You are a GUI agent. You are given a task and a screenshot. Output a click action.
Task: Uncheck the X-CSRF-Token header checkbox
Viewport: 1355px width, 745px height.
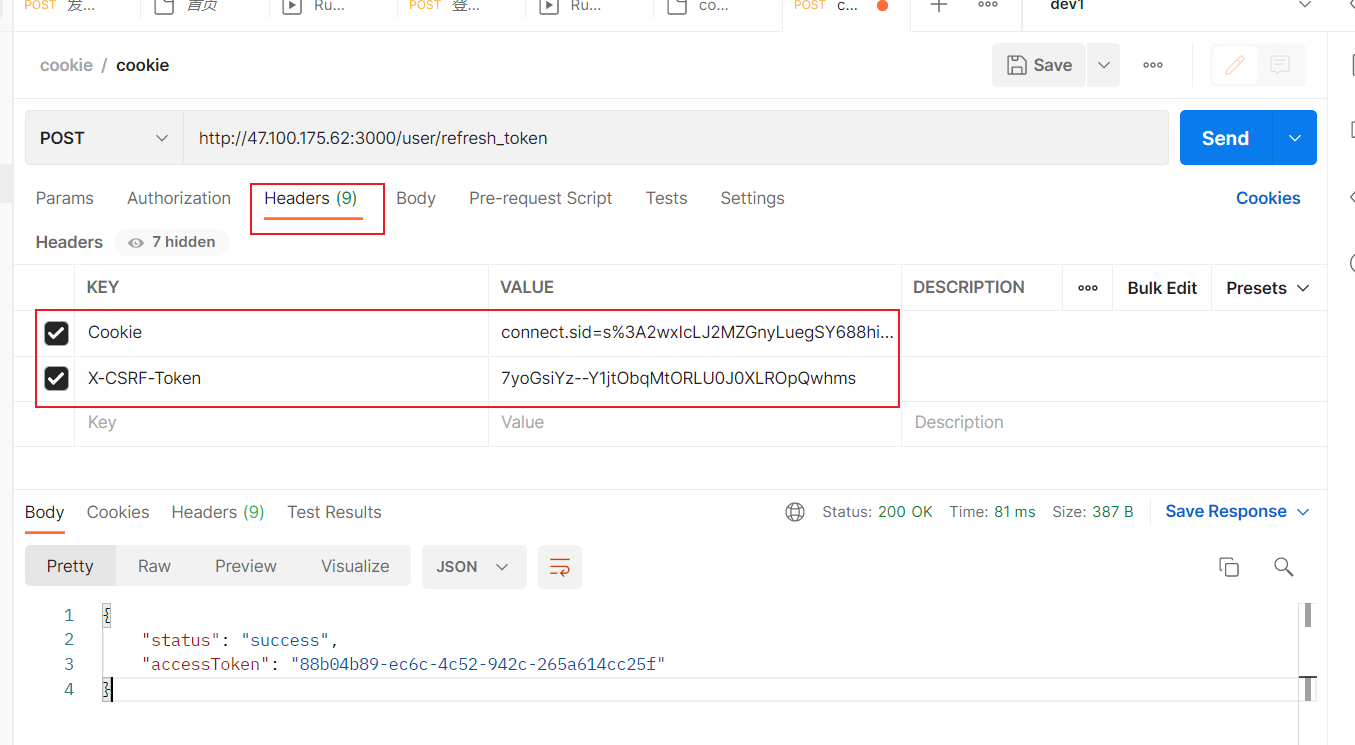56,379
